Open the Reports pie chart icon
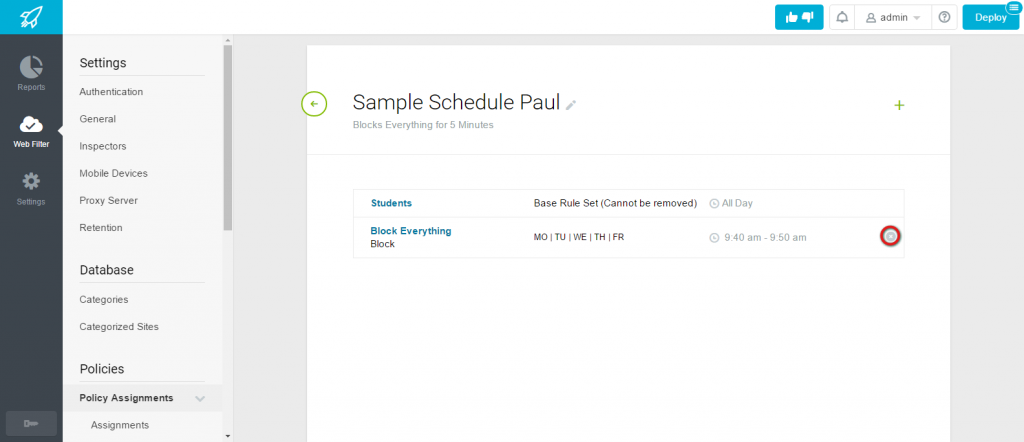This screenshot has width=1024, height=442. point(31,67)
